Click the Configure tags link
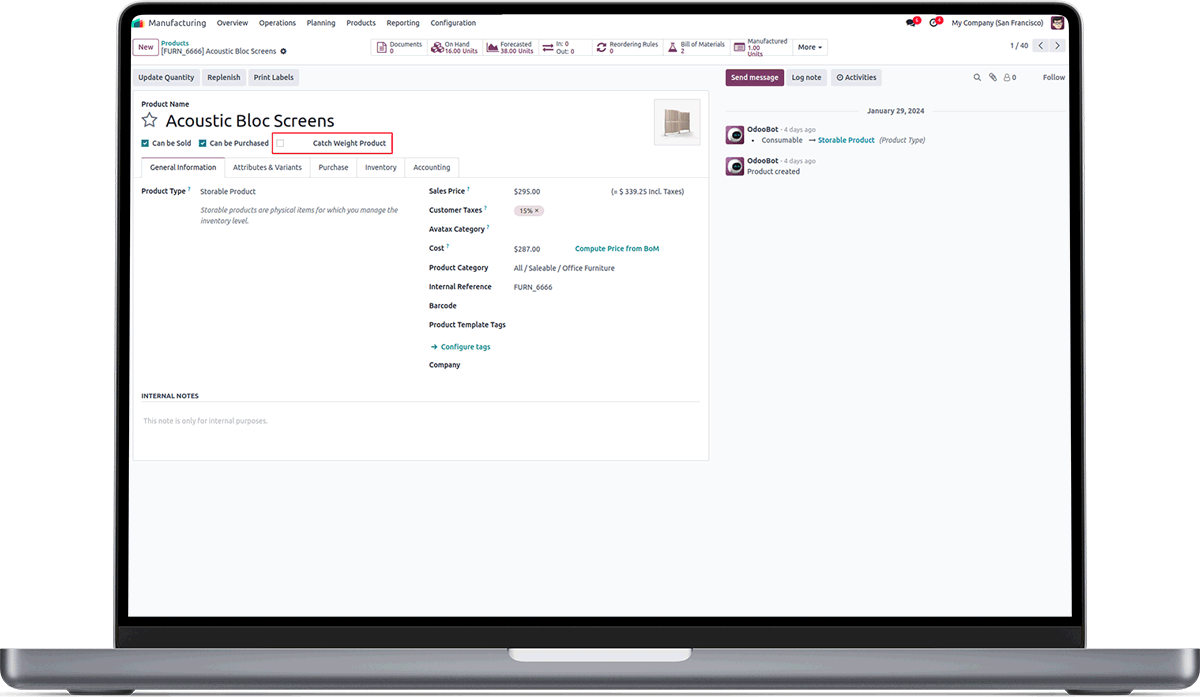Image resolution: width=1200 pixels, height=697 pixels. point(460,347)
